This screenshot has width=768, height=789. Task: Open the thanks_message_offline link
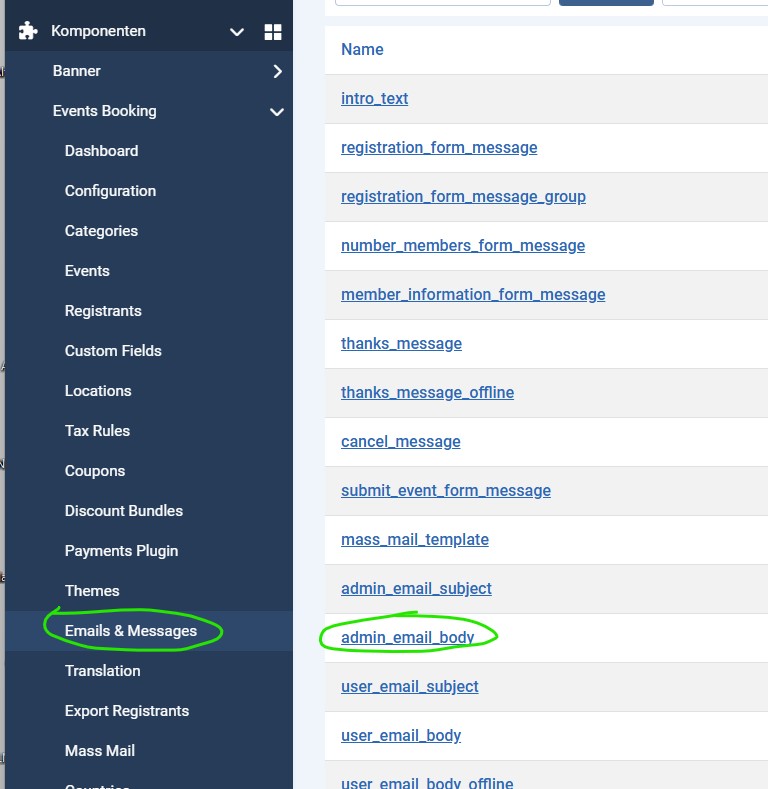click(x=427, y=392)
